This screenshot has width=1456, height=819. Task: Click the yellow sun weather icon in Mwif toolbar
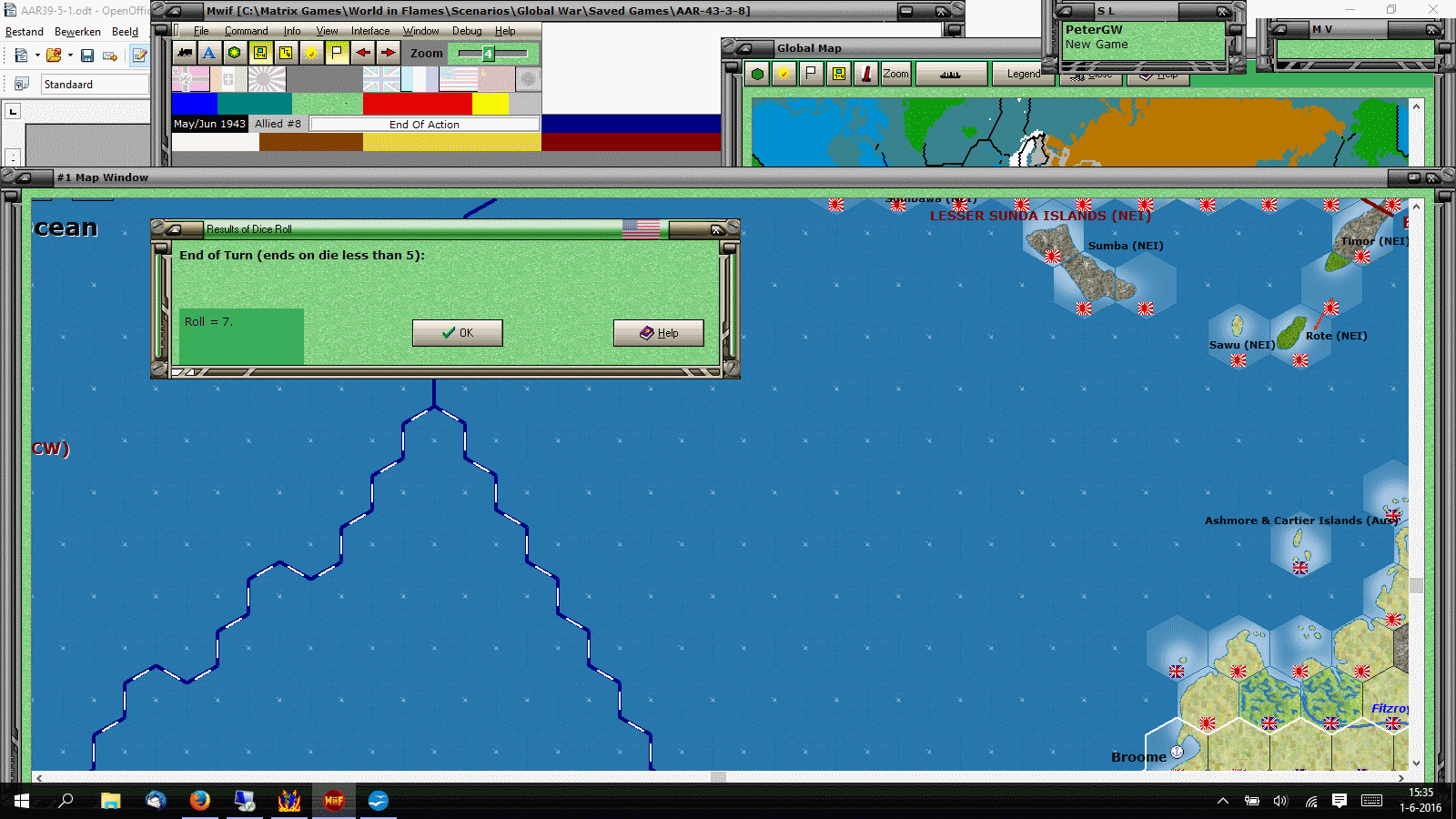pos(311,53)
